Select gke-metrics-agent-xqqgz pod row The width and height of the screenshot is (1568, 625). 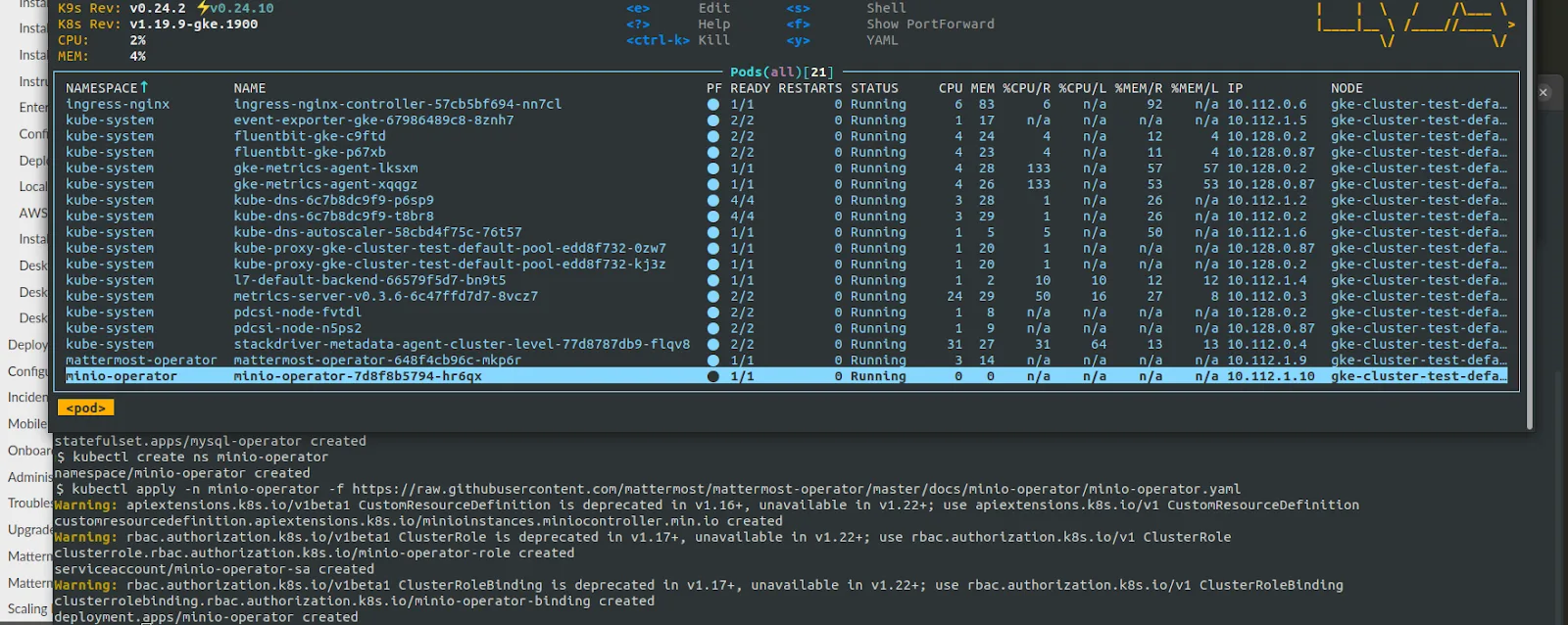pyautogui.click(x=786, y=184)
